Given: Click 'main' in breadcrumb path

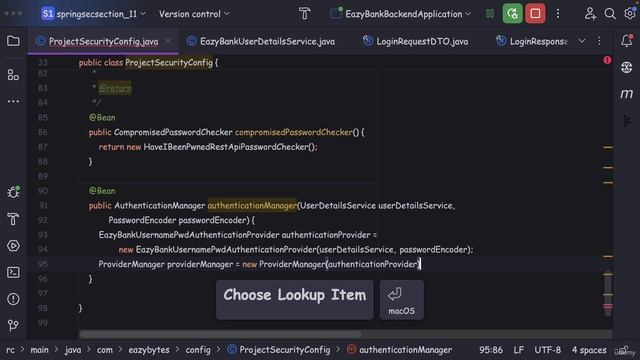Looking at the screenshot, I should point(39,350).
